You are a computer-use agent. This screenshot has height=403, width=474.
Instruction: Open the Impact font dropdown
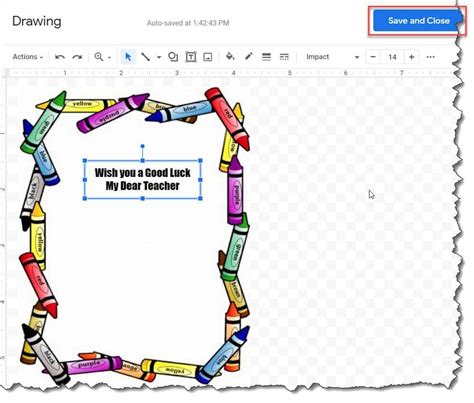332,57
